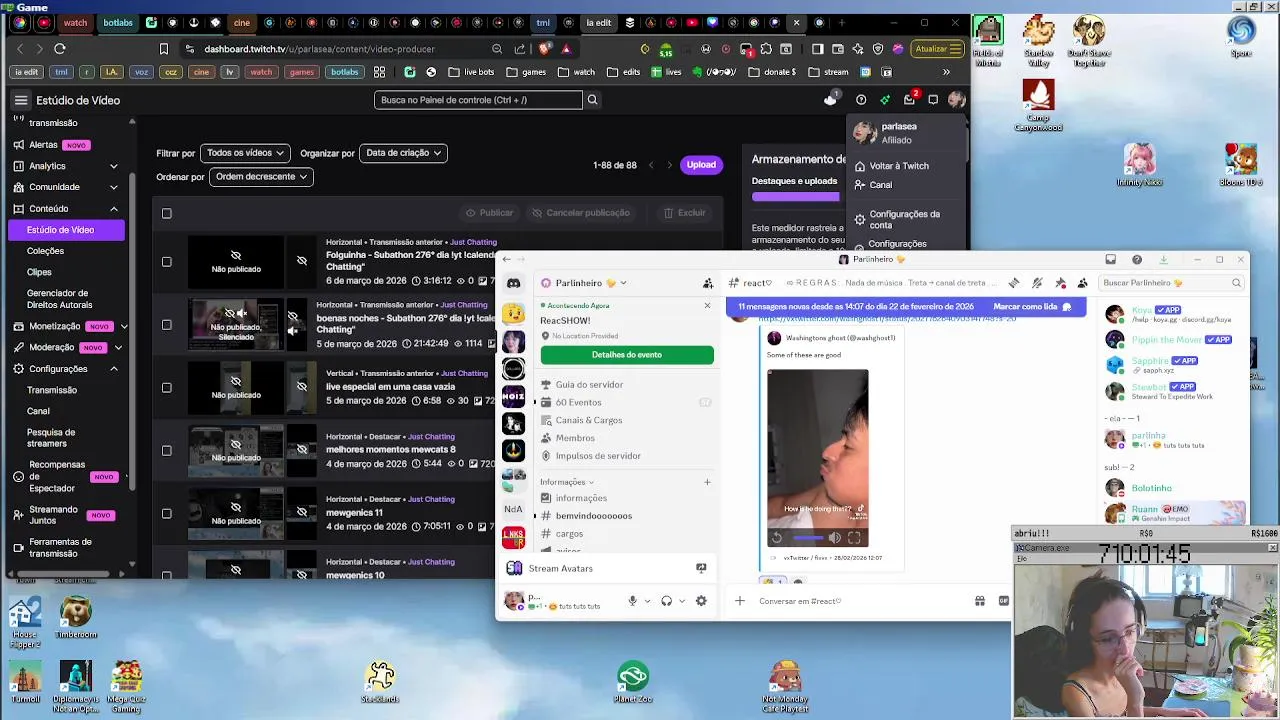The image size is (1280, 720).
Task: Click the Just Chatting link on Folguinha video
Action: (x=473, y=242)
